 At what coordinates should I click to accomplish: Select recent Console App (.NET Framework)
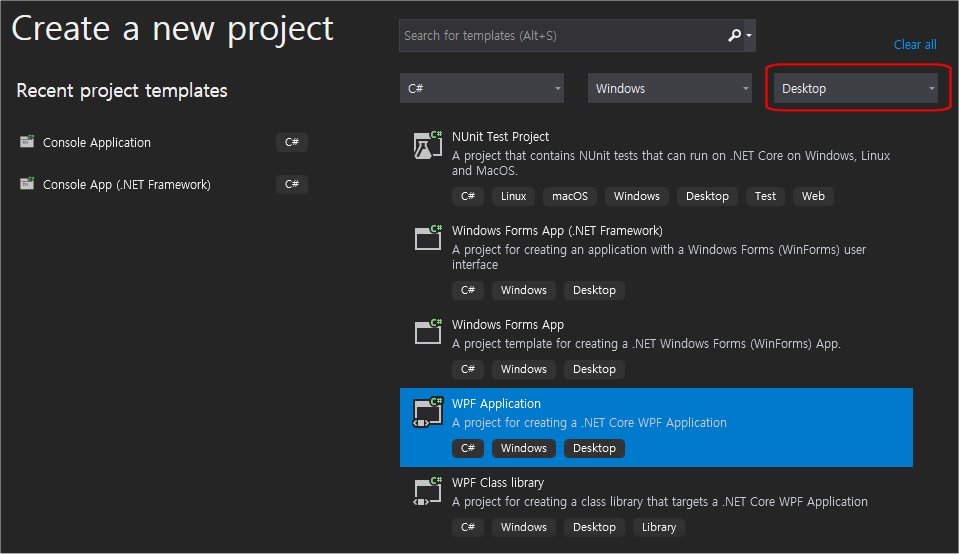127,185
